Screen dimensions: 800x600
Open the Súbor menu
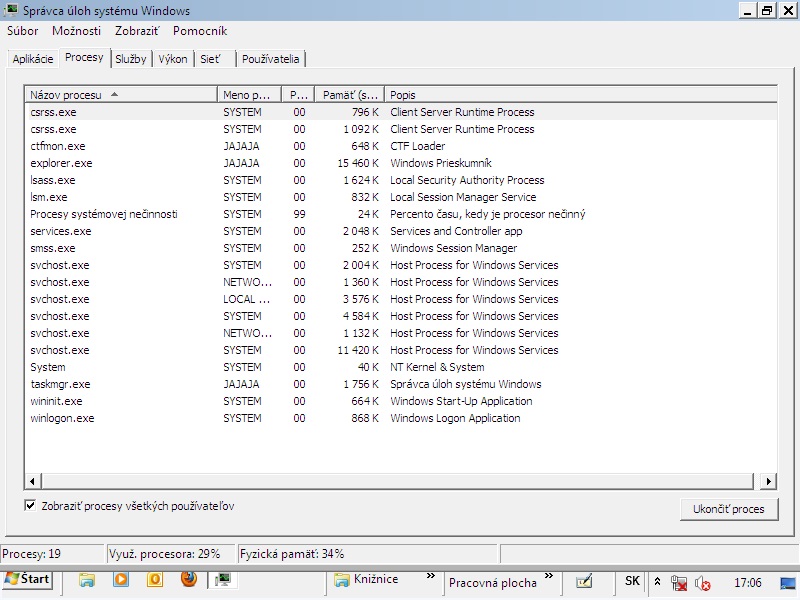22,31
